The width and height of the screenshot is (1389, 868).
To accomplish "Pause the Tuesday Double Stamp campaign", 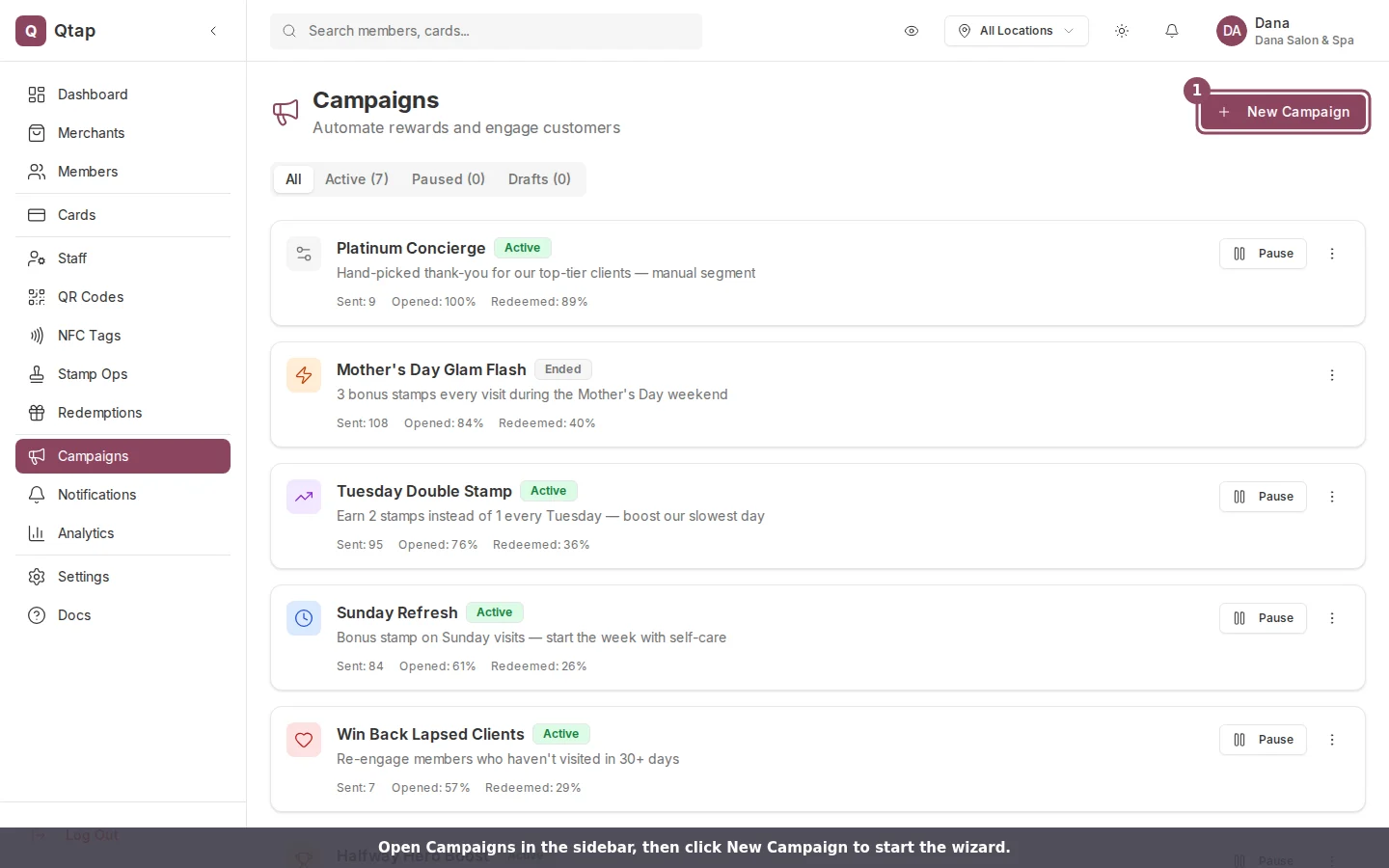I will [1263, 497].
